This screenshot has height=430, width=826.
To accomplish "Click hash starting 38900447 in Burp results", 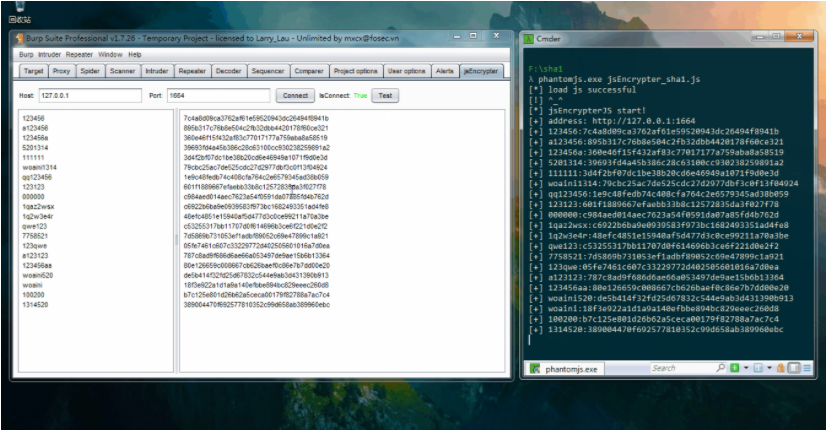I will coord(257,305).
